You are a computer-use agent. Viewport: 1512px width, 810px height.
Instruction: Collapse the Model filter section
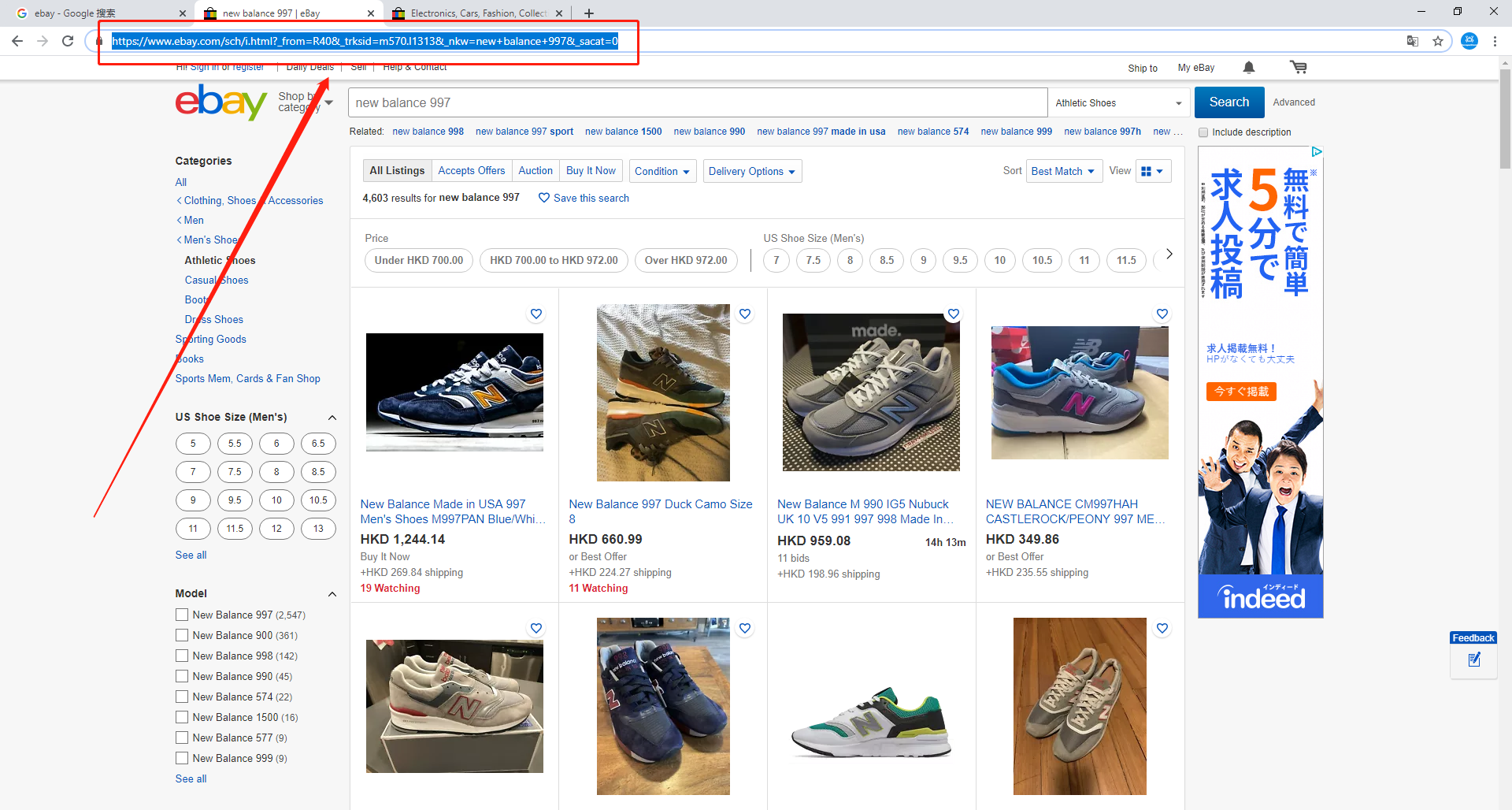click(332, 594)
